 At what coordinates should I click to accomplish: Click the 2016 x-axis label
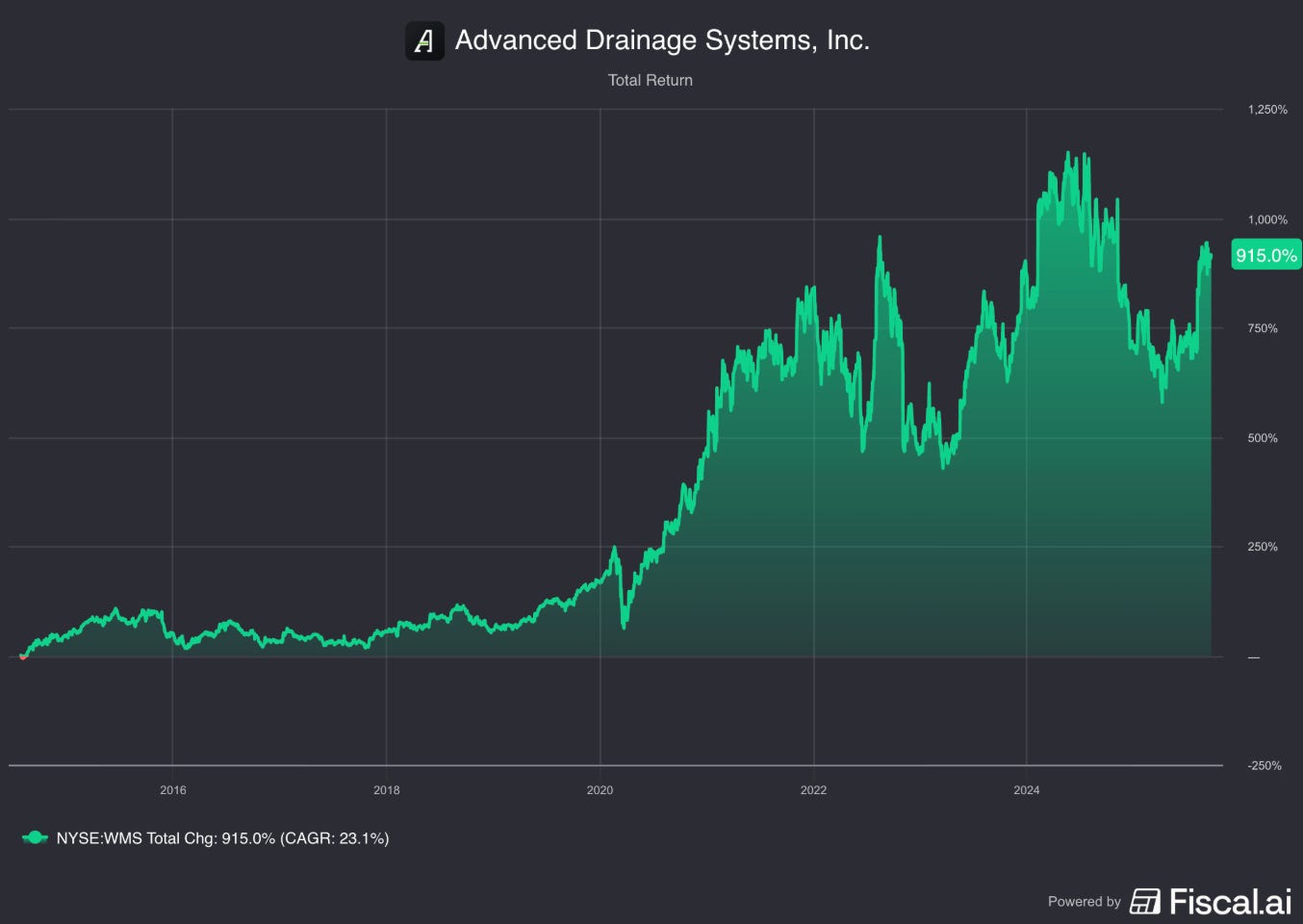point(173,790)
